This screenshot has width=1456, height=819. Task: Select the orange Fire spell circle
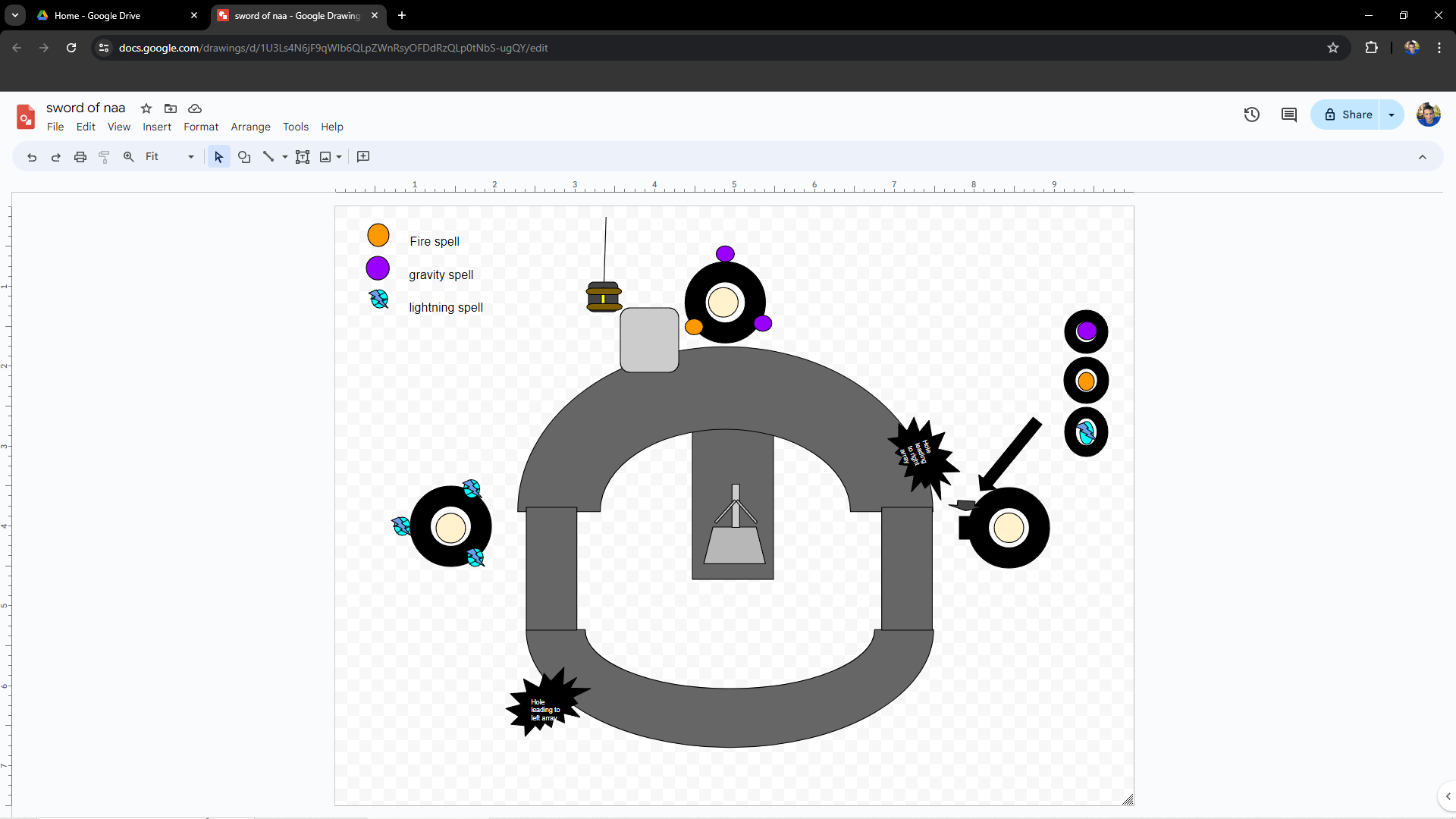pos(378,235)
